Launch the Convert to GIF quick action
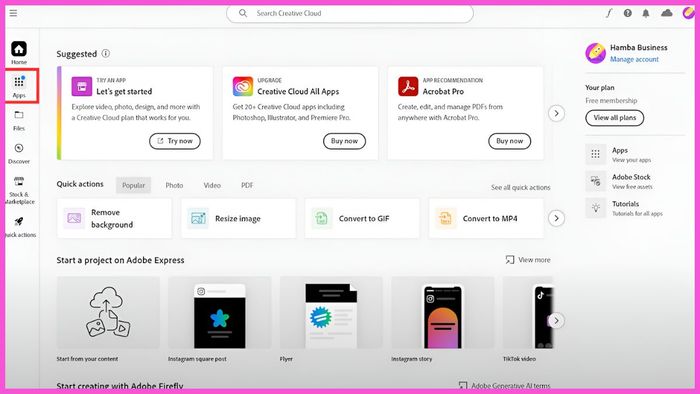 pyautogui.click(x=362, y=218)
